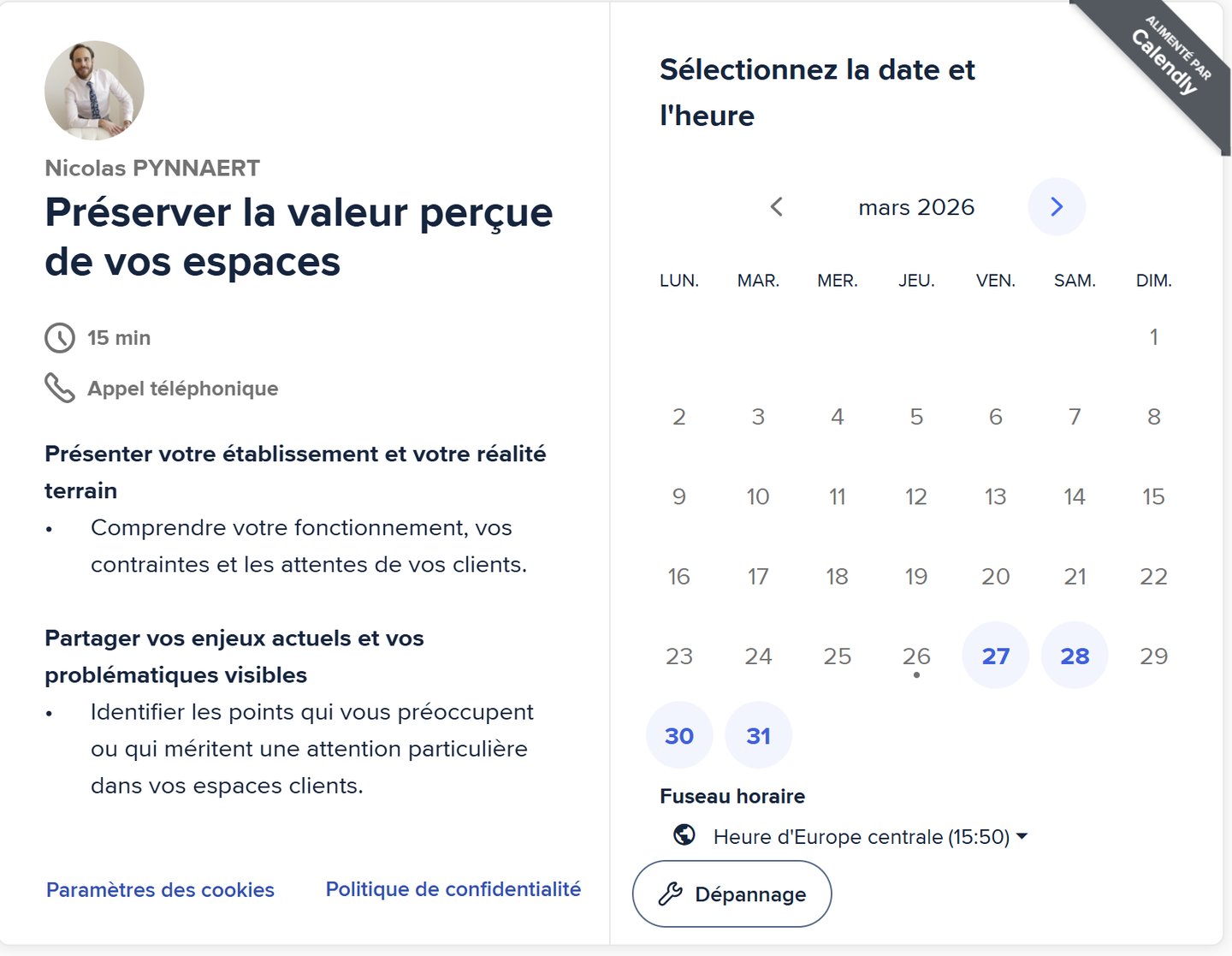Image resolution: width=1232 pixels, height=956 pixels.
Task: Click the unavailable date 24
Action: (758, 656)
